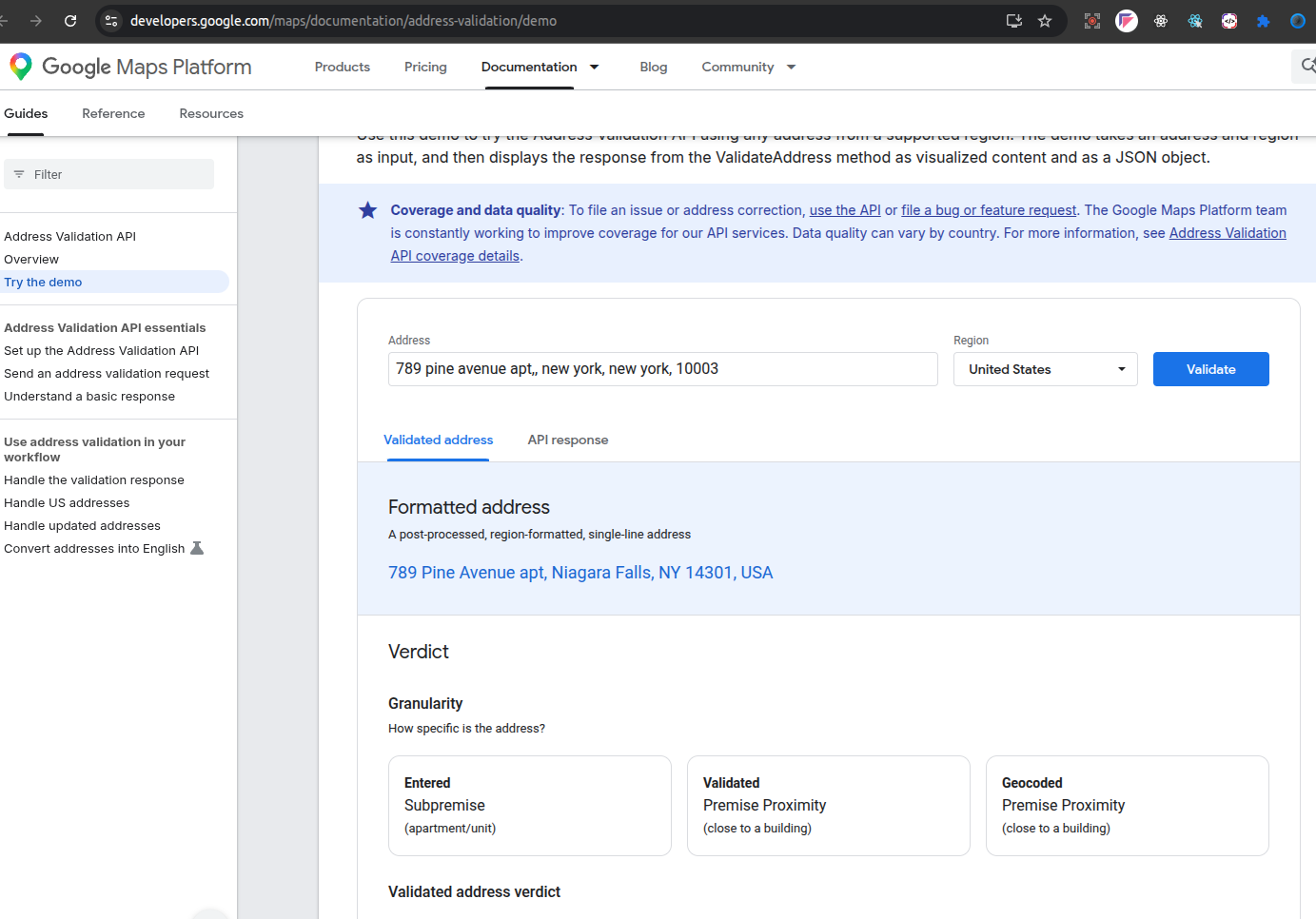Click the experimental flask icon beside Convert addresses
Viewport: 1316px width, 919px height.
(x=197, y=548)
